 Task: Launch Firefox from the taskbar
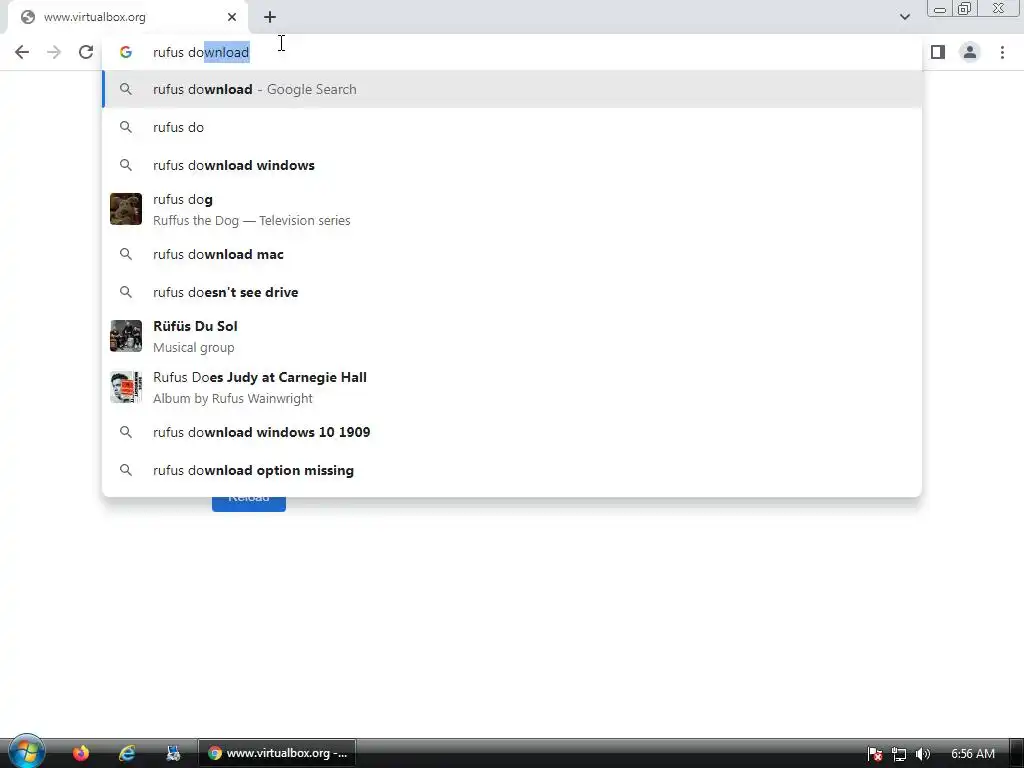pos(81,753)
